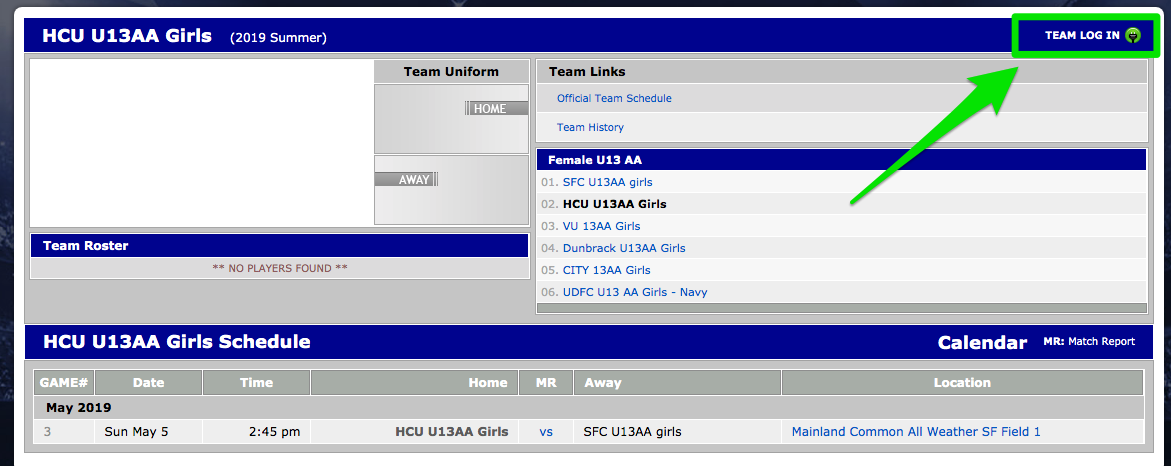Click the Team Uniform header

tap(451, 72)
